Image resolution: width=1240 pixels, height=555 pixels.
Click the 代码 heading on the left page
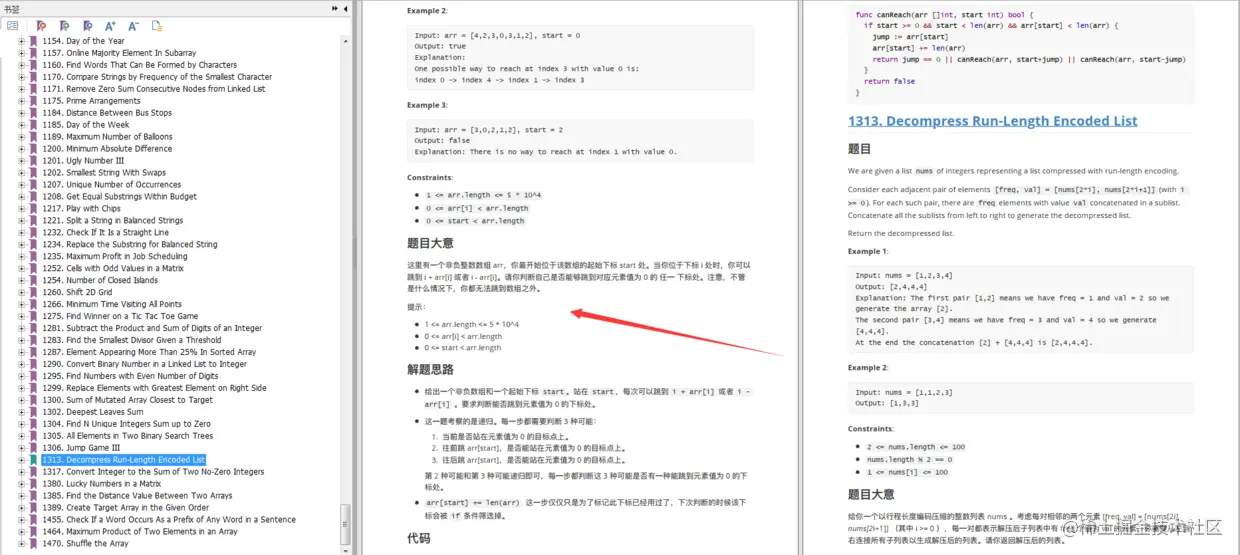pyautogui.click(x=419, y=538)
